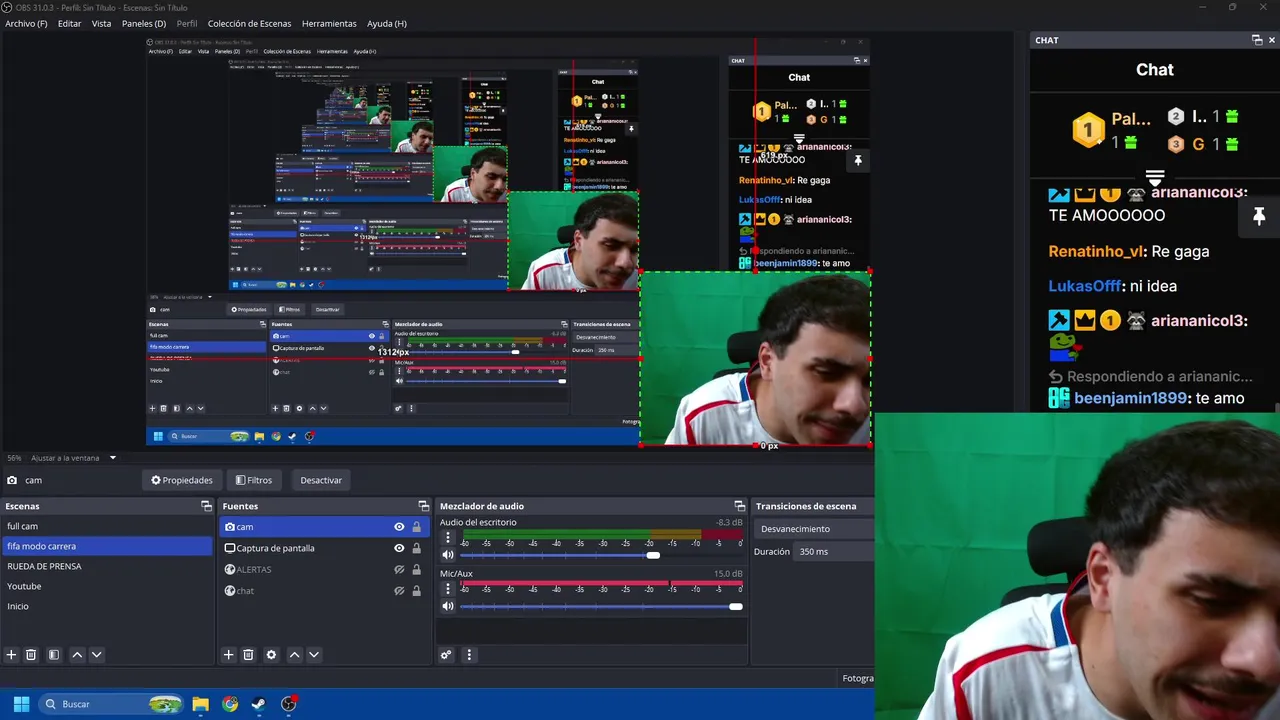
Task: Add a new scene with plus icon
Action: click(12, 655)
